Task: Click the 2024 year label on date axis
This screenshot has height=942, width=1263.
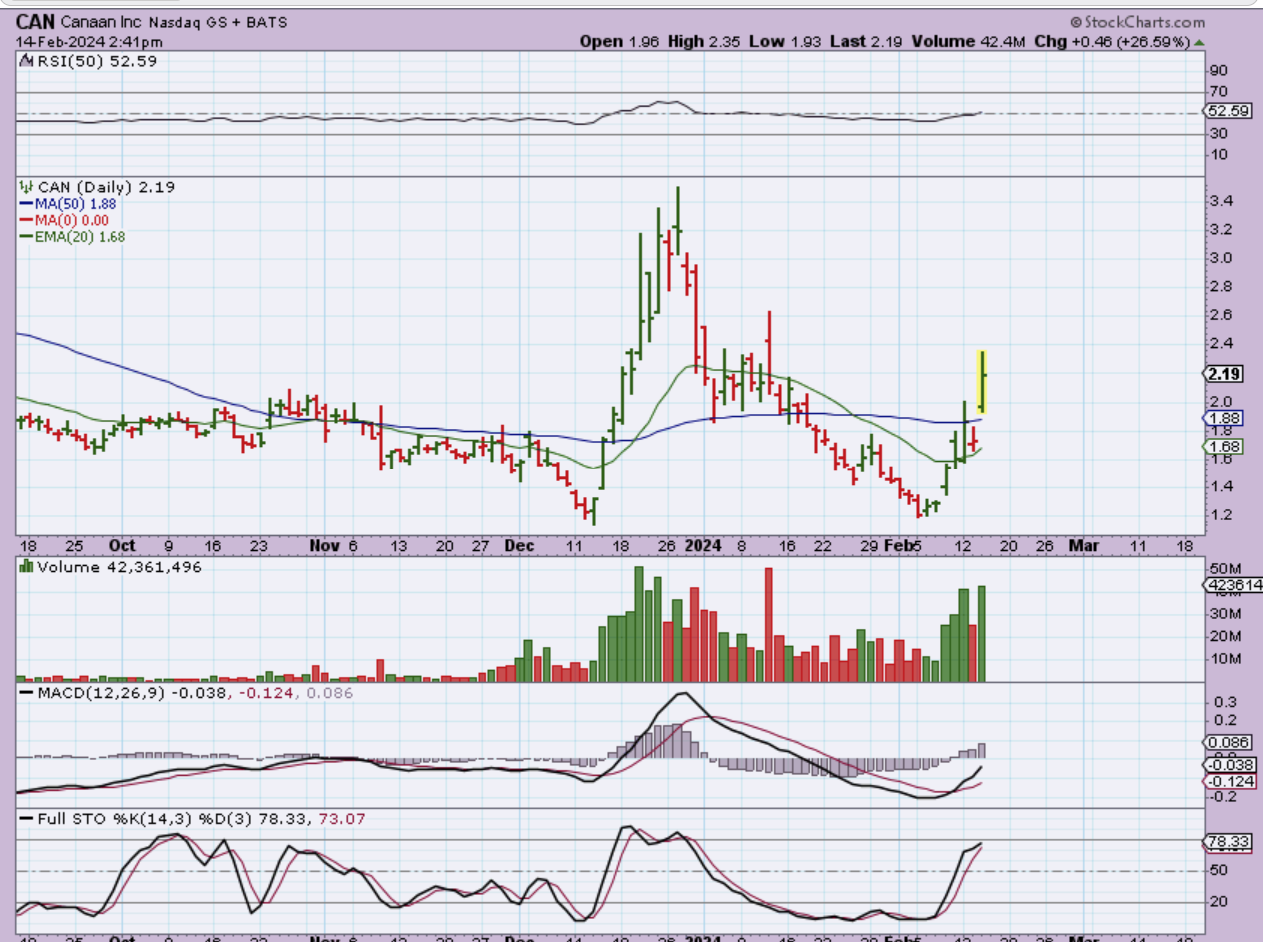Action: point(702,546)
